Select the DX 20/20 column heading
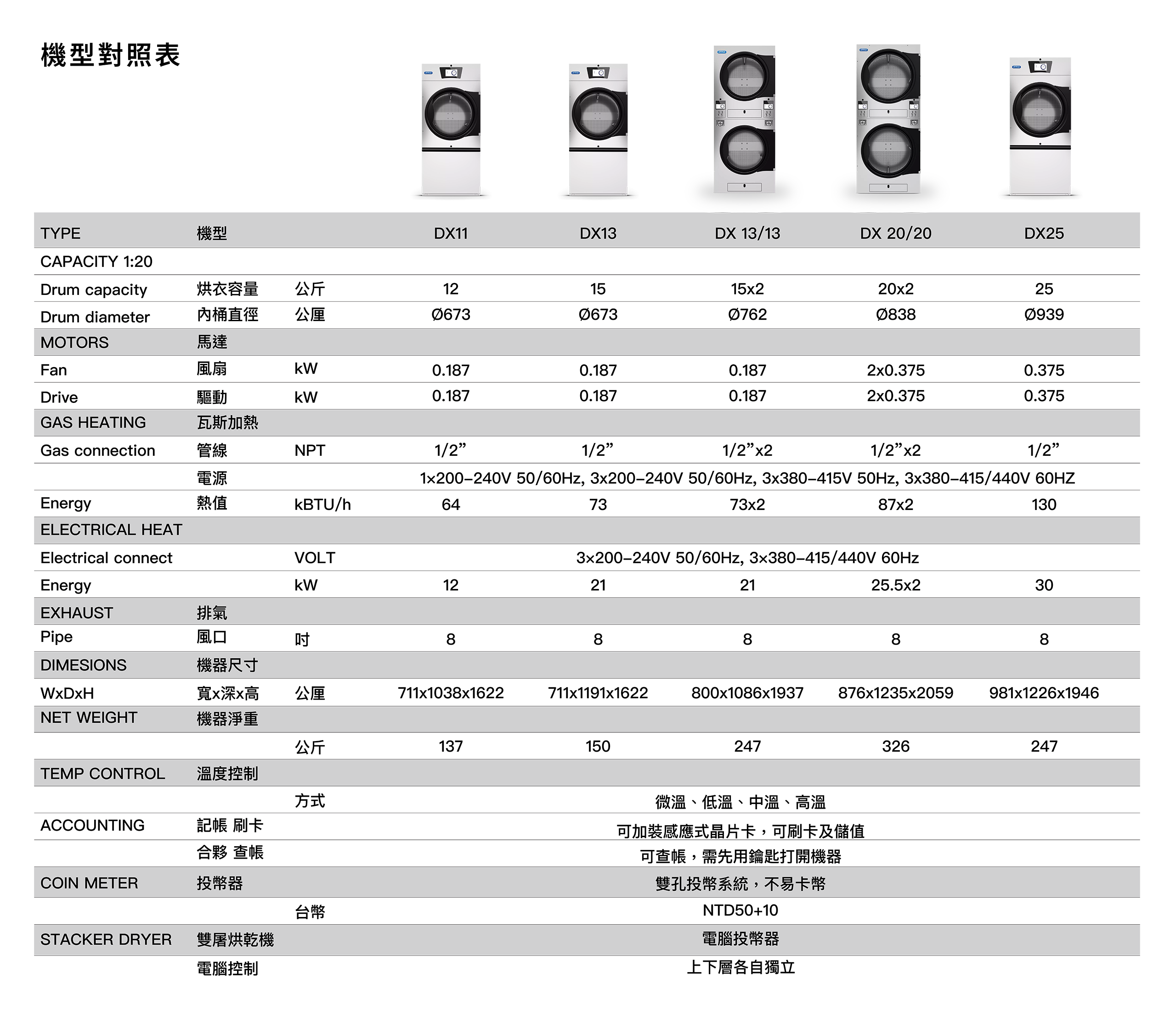Viewport: 1176px width, 1019px height. 896,233
